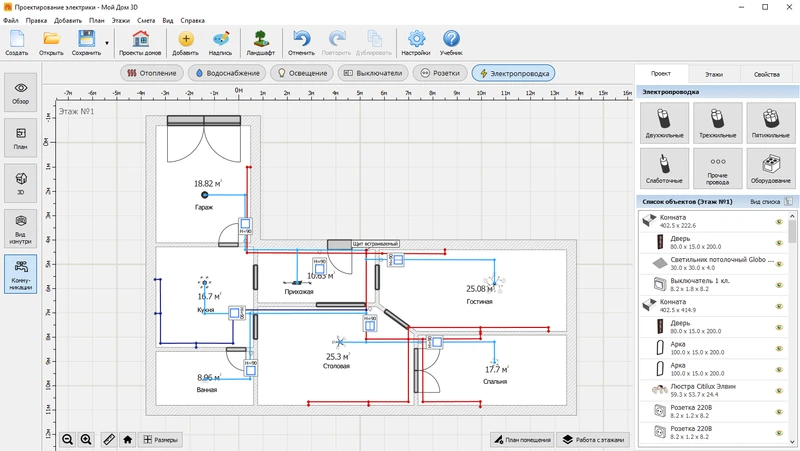This screenshot has height=451, width=800.
Task: Open the Файл menu
Action: coord(11,20)
